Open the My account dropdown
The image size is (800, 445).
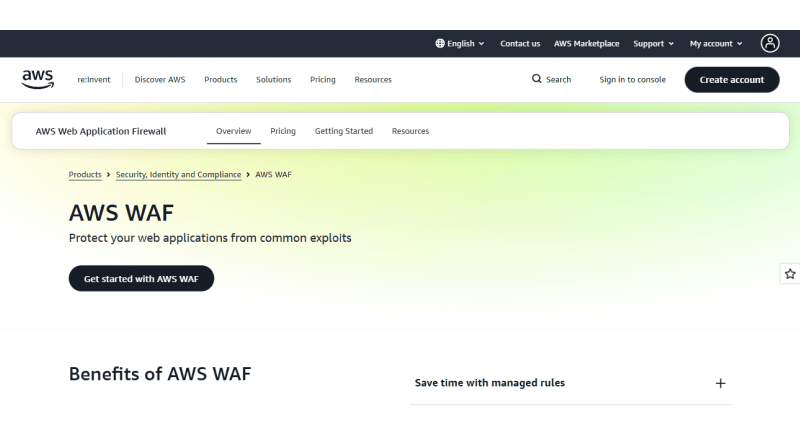716,43
